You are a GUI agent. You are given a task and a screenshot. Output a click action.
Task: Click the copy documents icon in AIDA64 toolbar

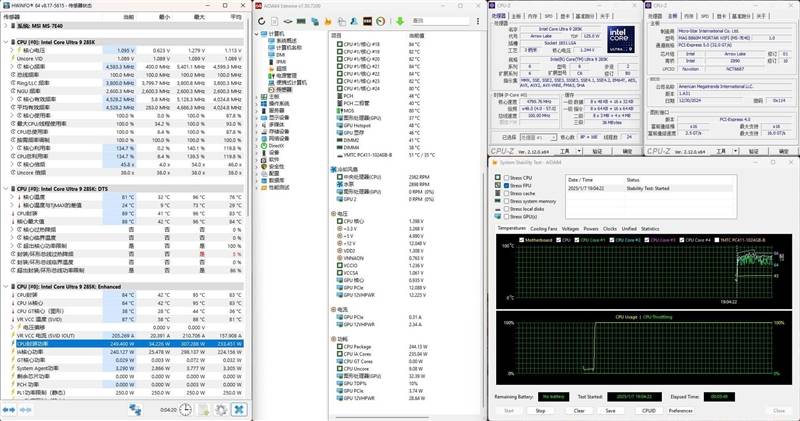[x=341, y=21]
